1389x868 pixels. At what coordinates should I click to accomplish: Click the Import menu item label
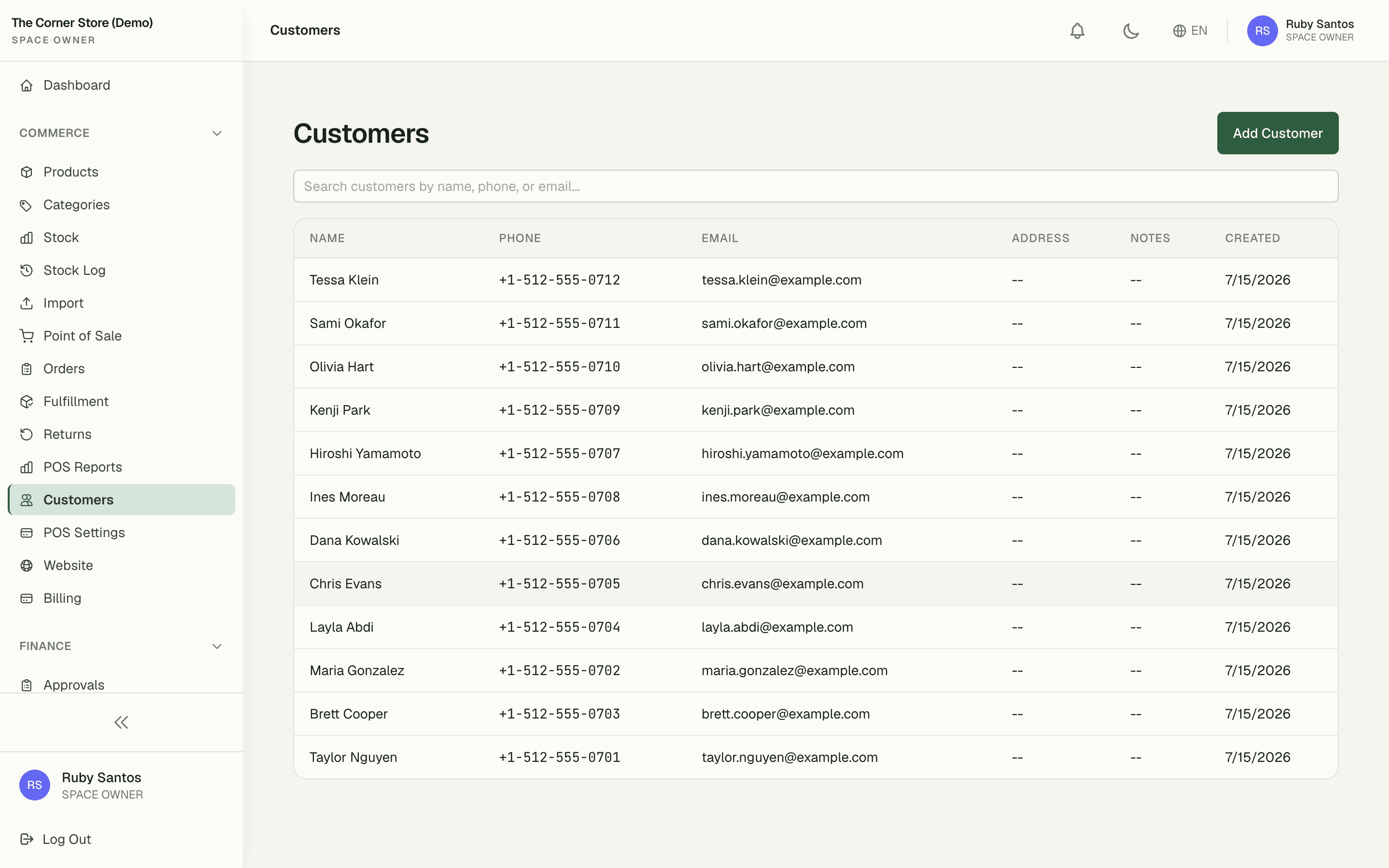pos(63,302)
